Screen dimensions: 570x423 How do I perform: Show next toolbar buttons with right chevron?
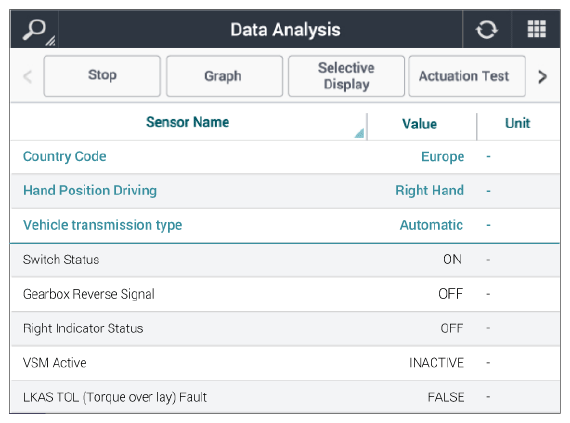click(542, 76)
